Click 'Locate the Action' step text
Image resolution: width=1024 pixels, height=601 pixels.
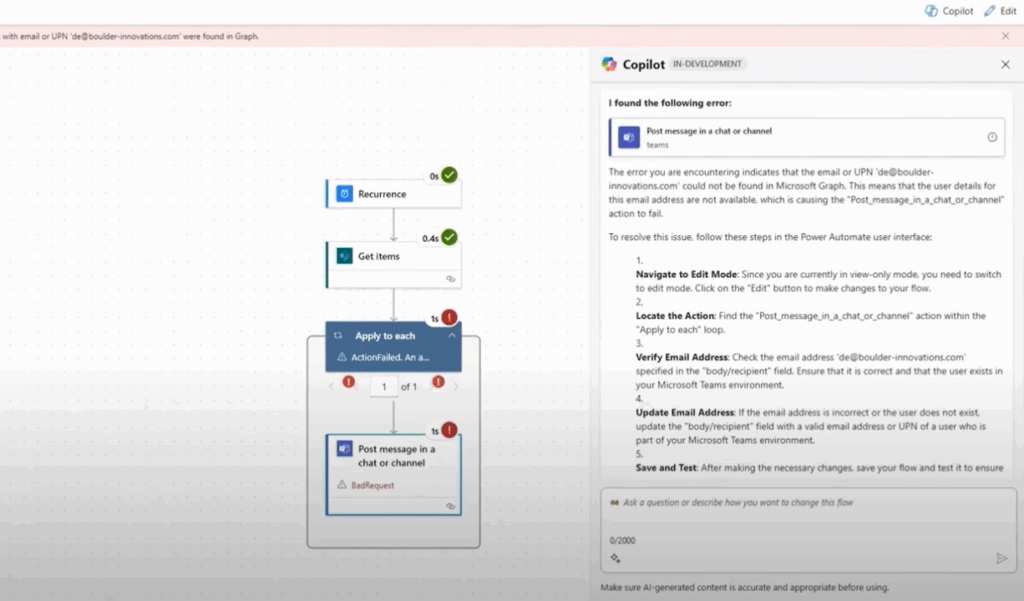click(x=675, y=316)
